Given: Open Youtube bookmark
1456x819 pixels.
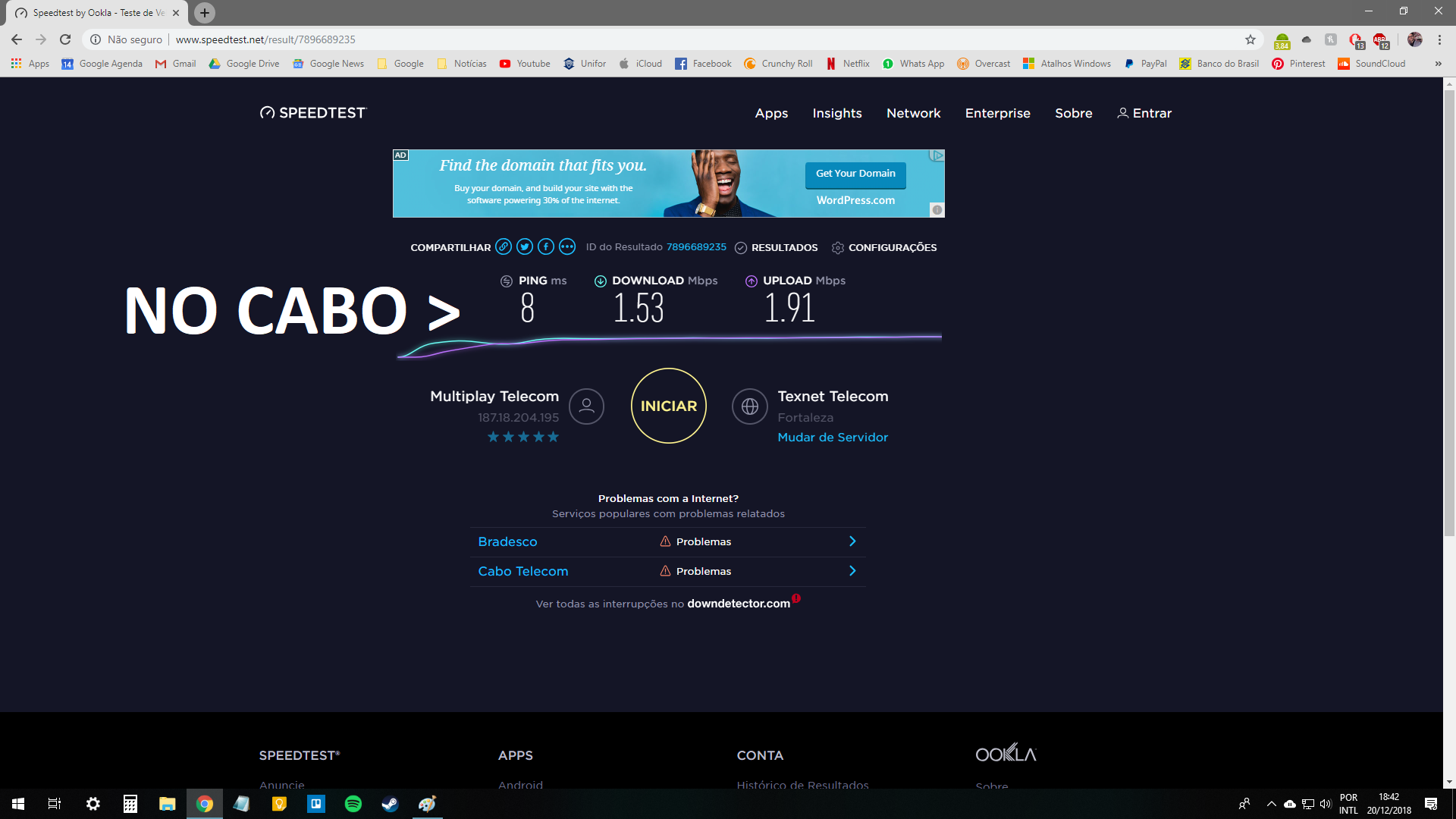Looking at the screenshot, I should 525,64.
